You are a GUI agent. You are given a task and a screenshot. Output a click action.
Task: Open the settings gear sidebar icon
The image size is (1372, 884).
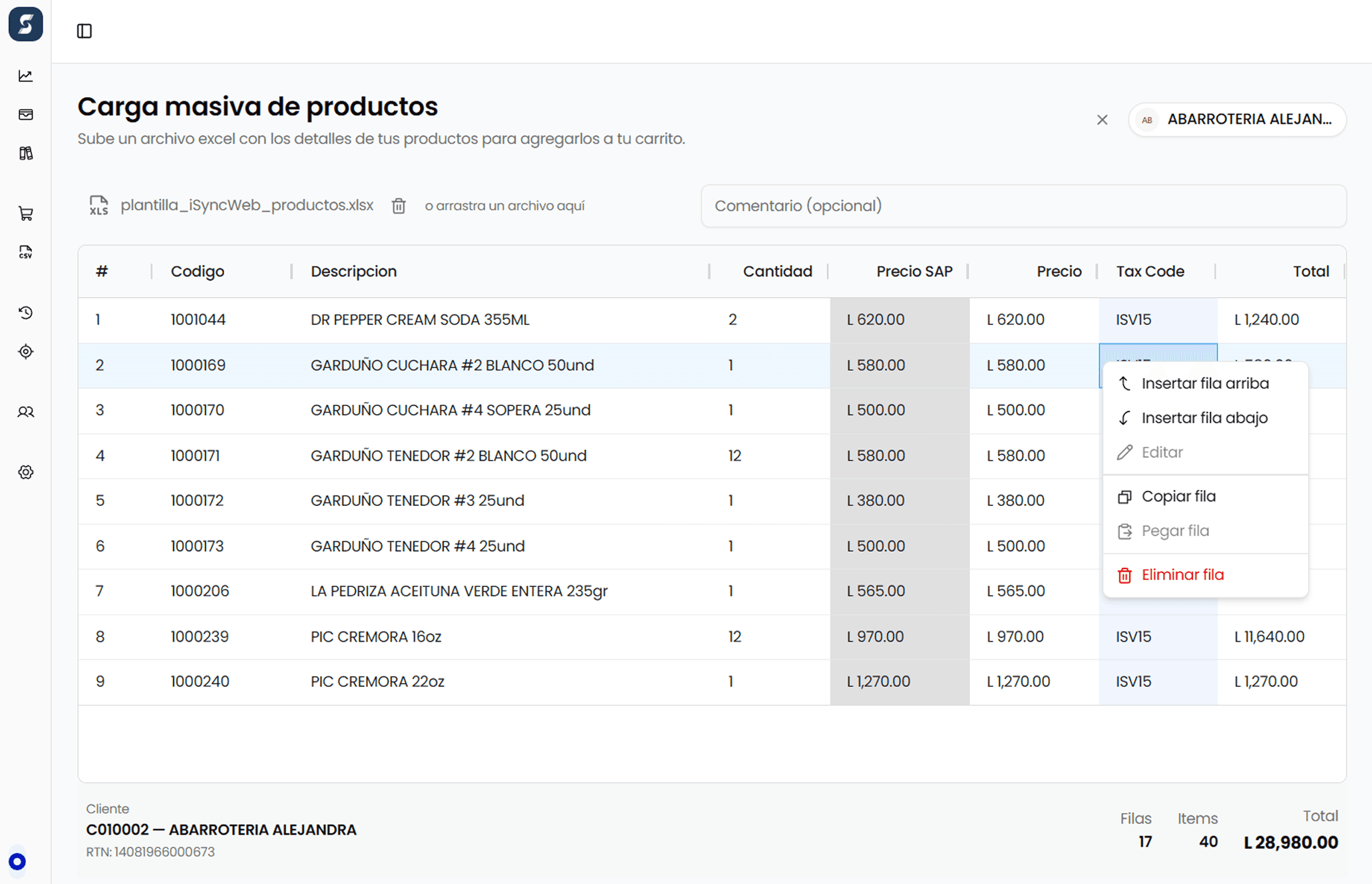26,472
